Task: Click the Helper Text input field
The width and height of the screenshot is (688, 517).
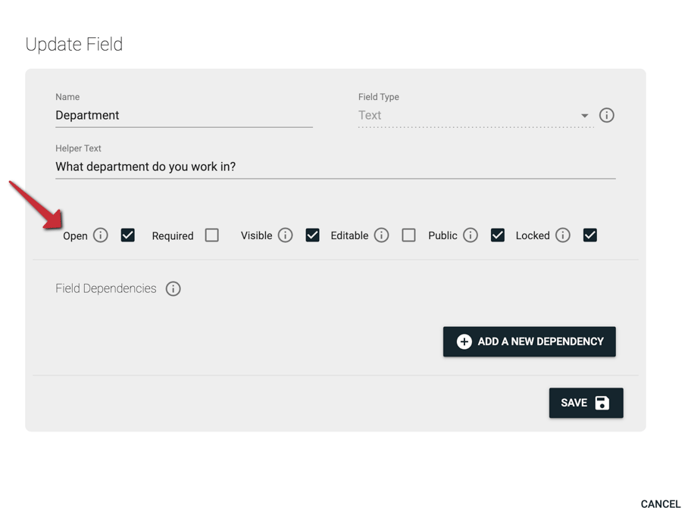Action: tap(335, 167)
